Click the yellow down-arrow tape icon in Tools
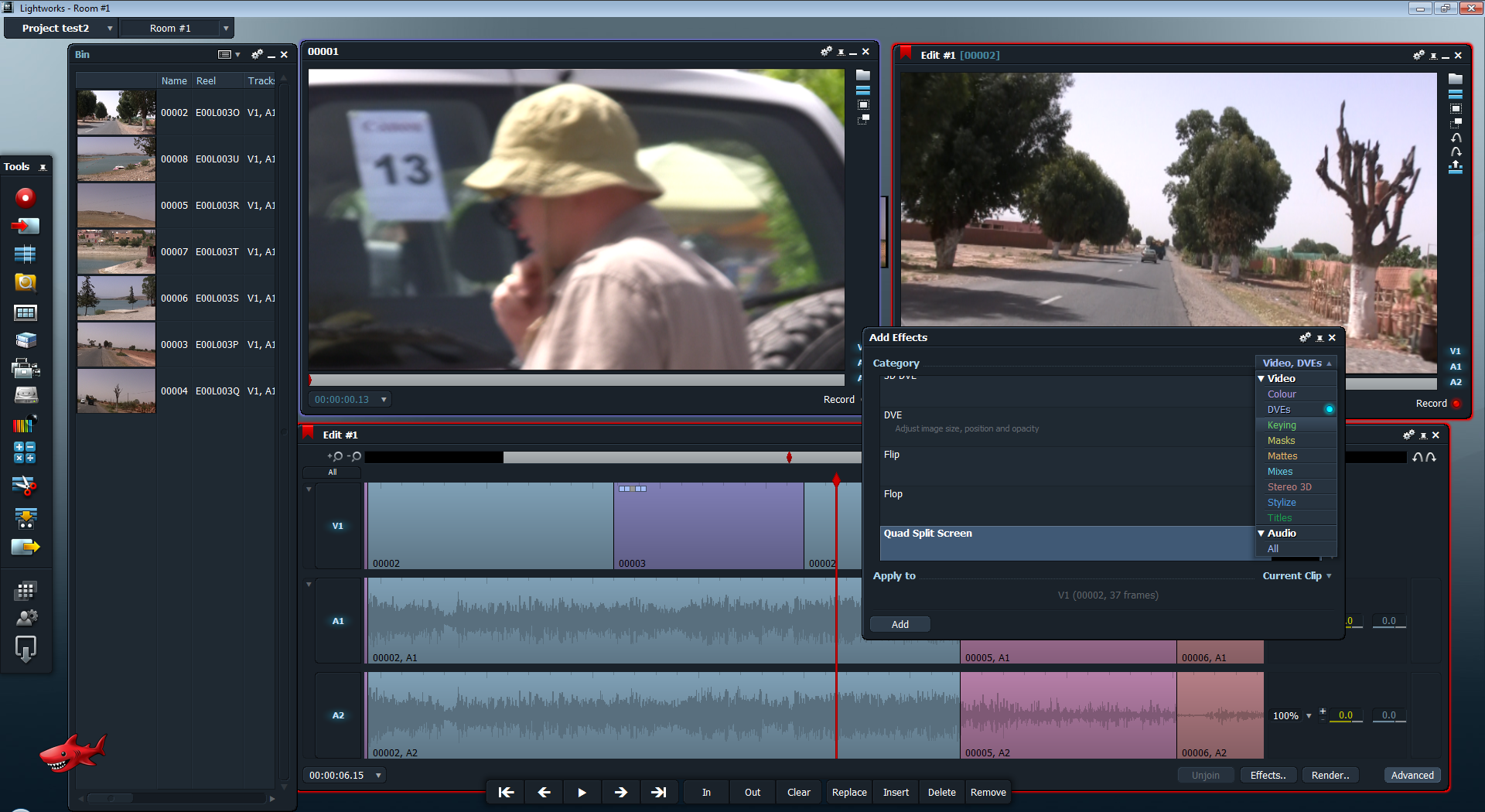This screenshot has height=812, width=1485. pos(26,518)
